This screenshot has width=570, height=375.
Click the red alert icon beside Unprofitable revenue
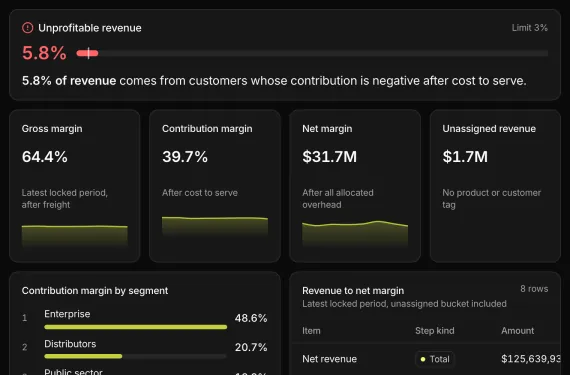tap(28, 28)
